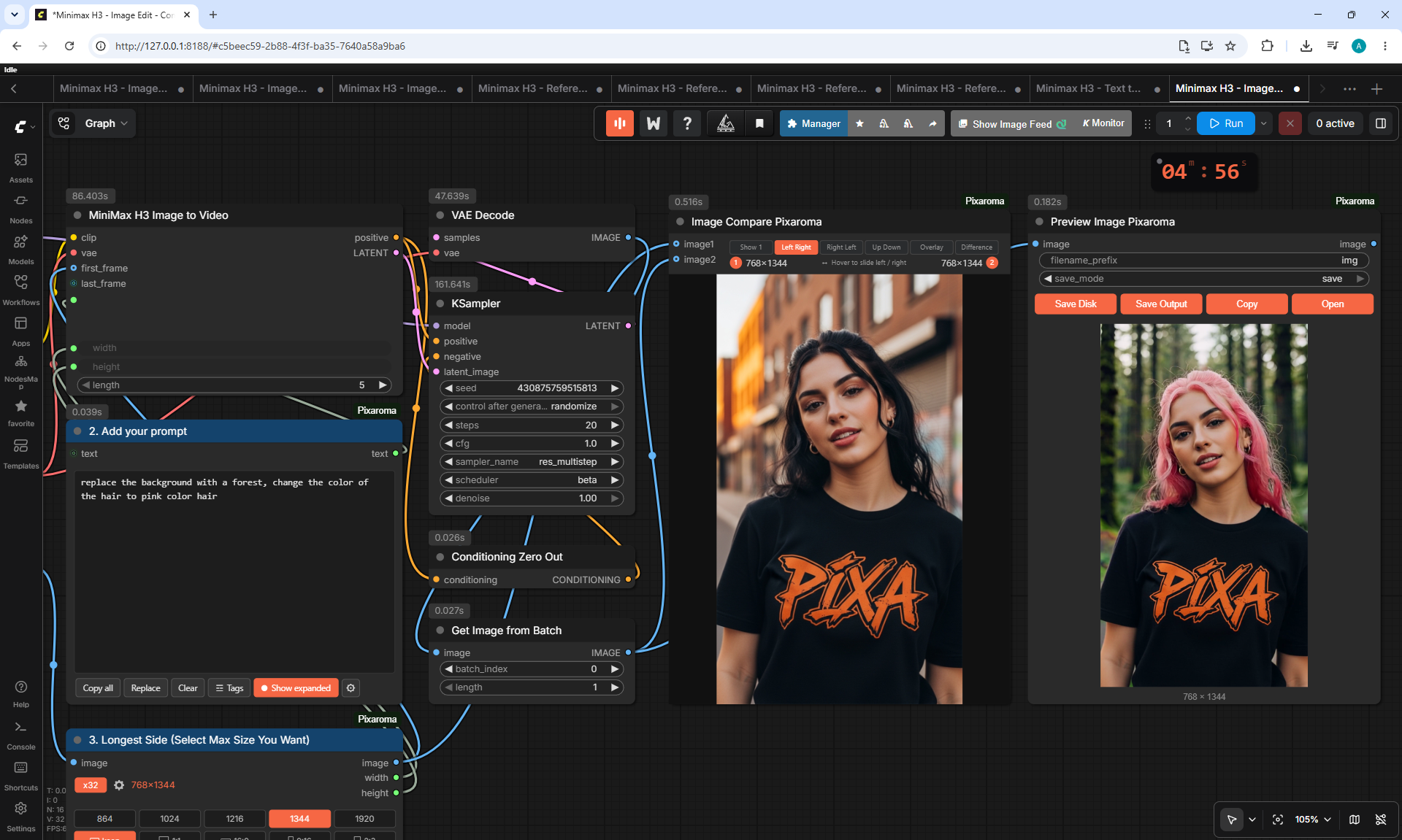Image resolution: width=1402 pixels, height=840 pixels.
Task: Switch compare mode to Up Down
Action: click(886, 247)
